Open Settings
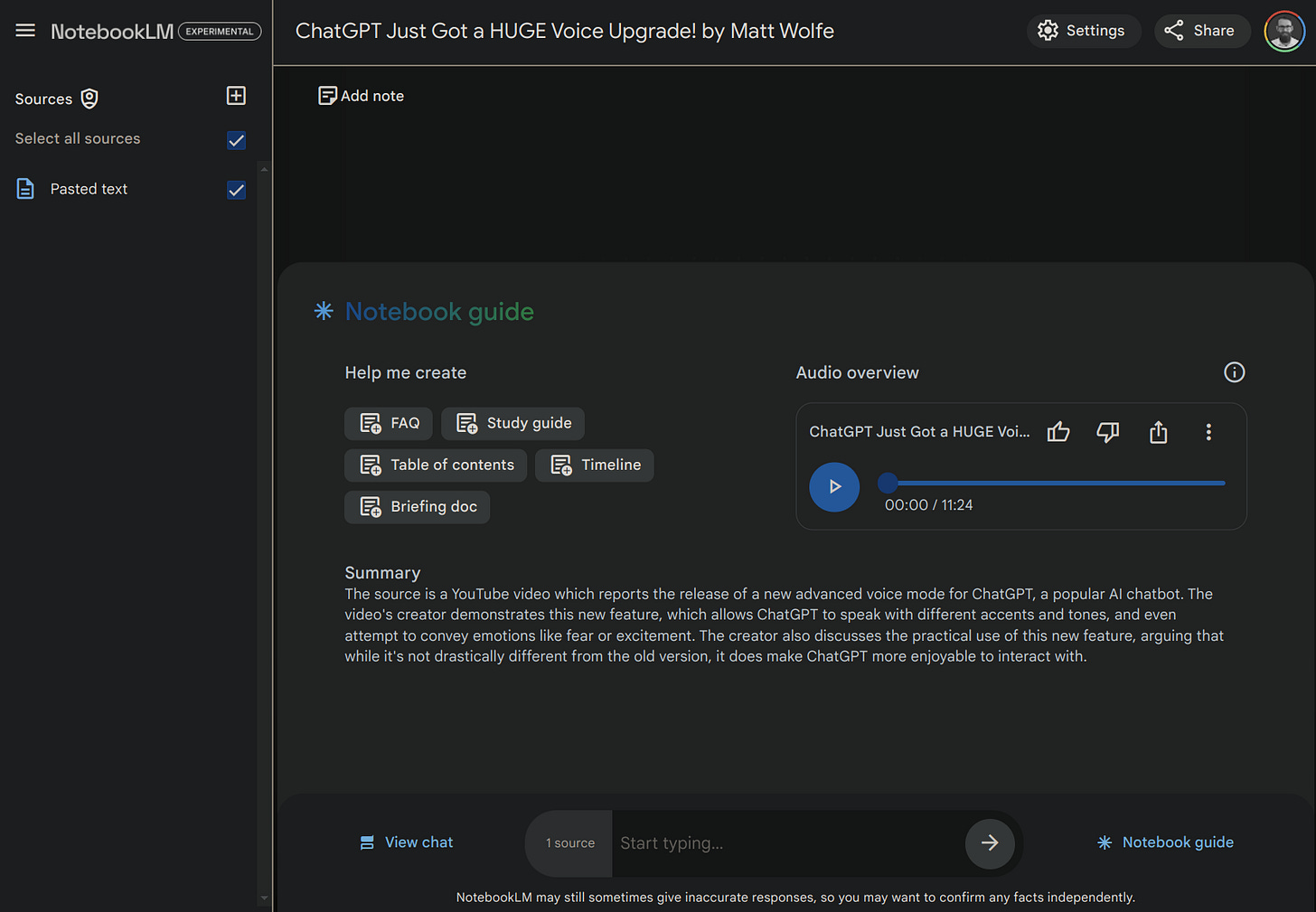Screen dimensions: 1316x912 1083,31
